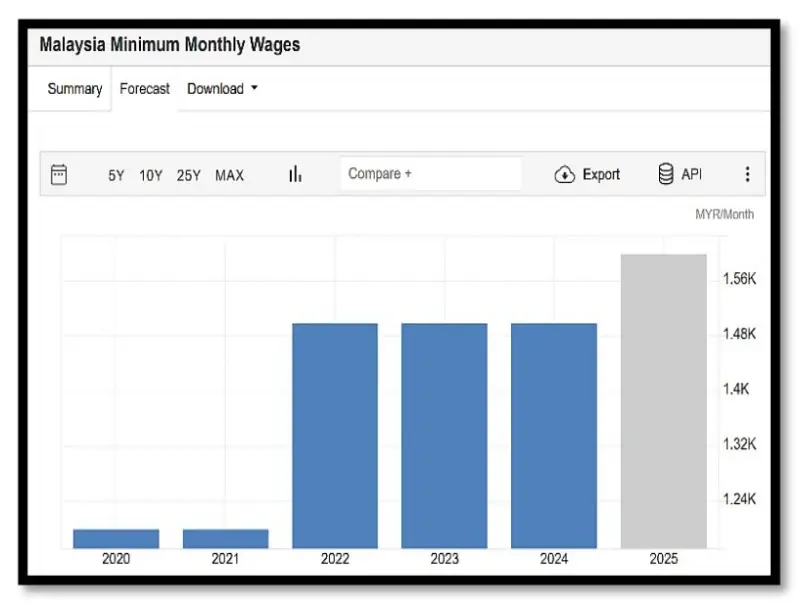Click the 1.56K axis label
Image resolution: width=800 pixels, height=603 pixels.
[739, 279]
